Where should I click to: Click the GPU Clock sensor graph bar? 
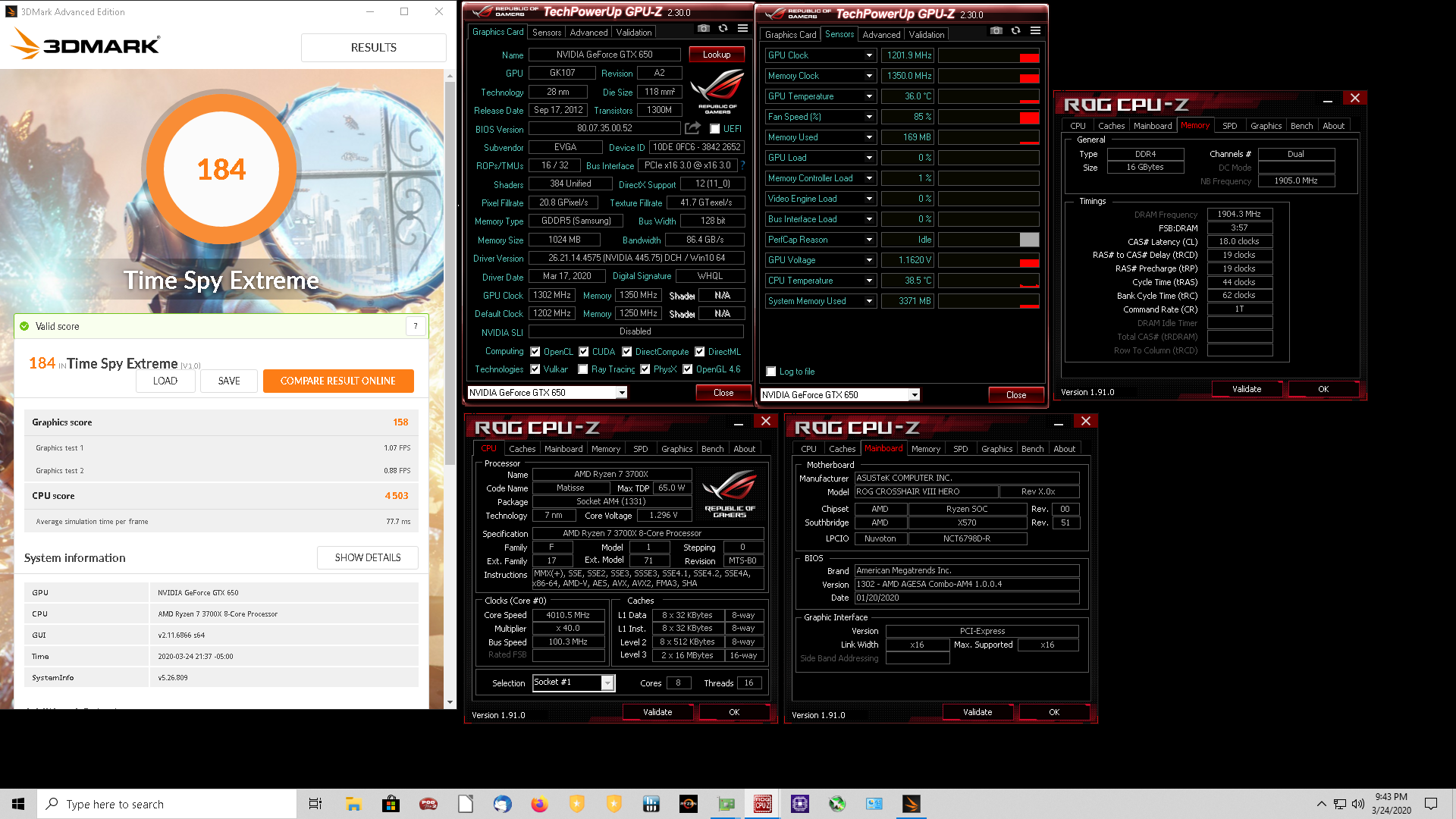point(988,55)
